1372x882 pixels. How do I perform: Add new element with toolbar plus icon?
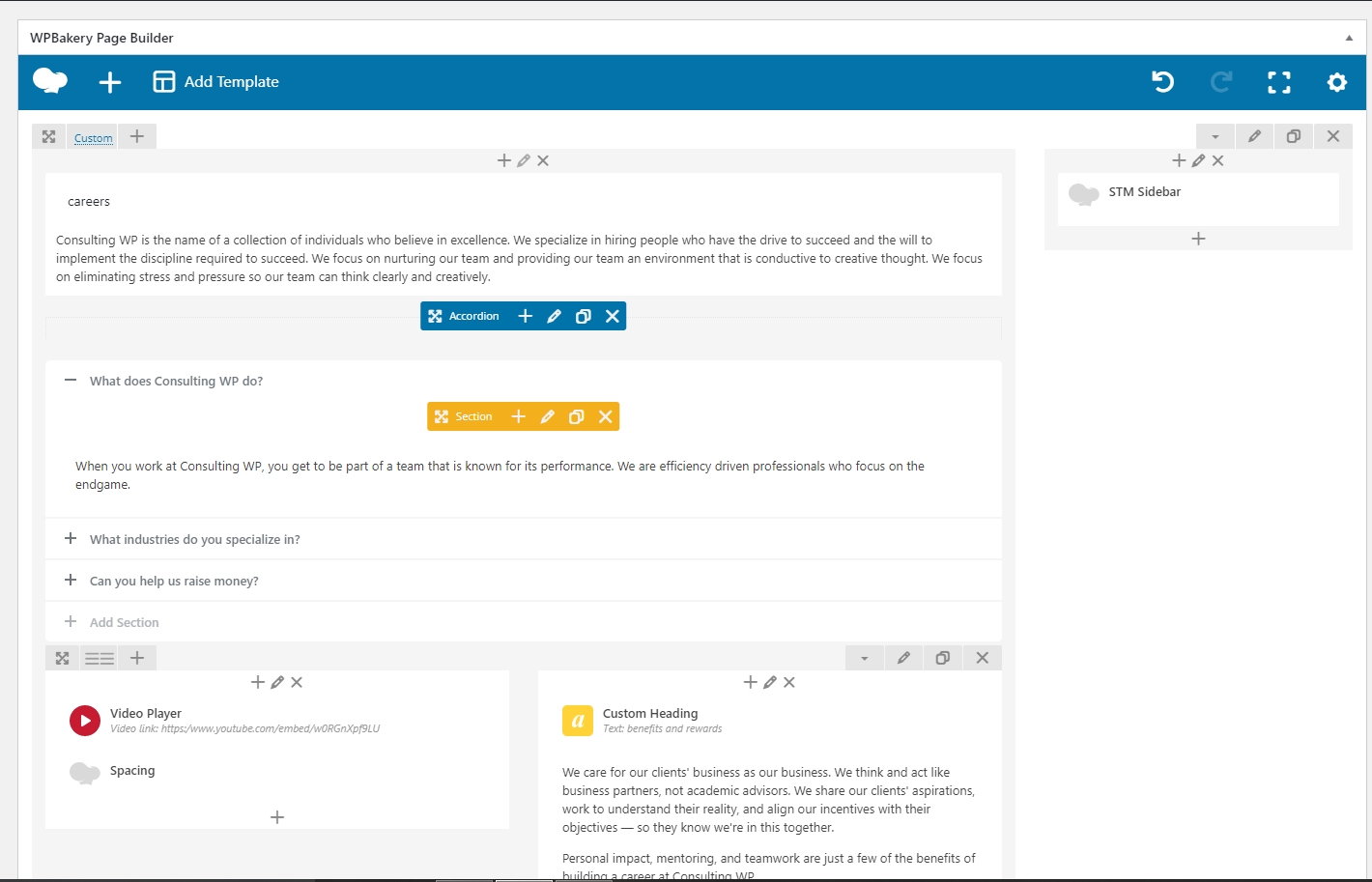[110, 82]
